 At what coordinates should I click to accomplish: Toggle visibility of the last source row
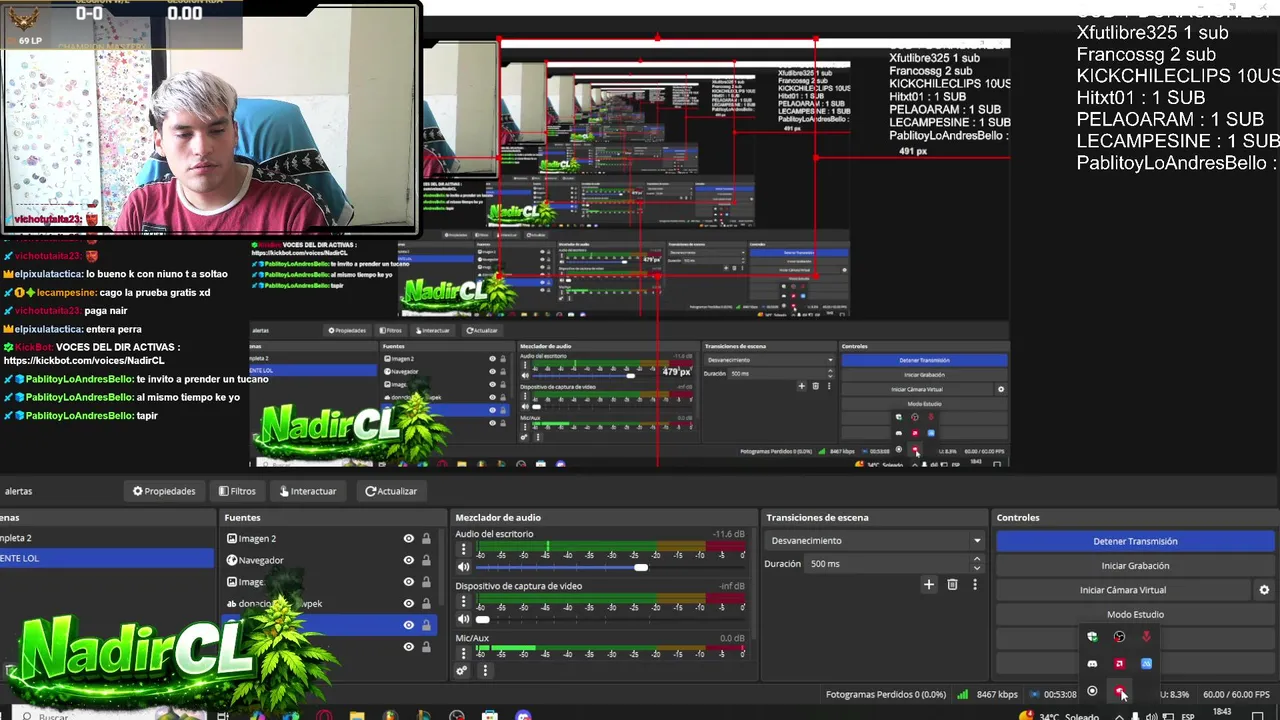(x=408, y=647)
